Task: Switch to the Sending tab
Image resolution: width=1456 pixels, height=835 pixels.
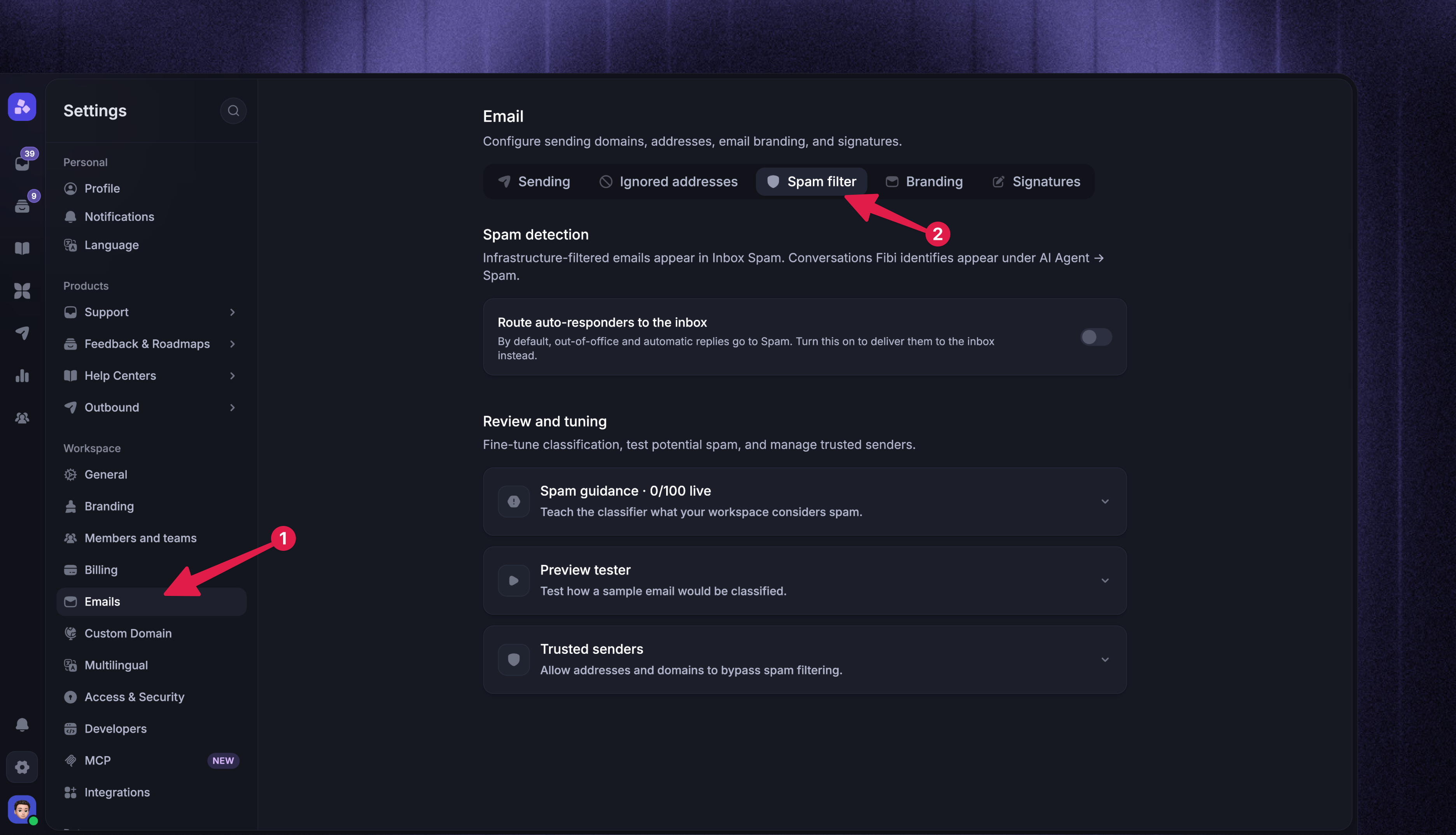Action: (534, 182)
